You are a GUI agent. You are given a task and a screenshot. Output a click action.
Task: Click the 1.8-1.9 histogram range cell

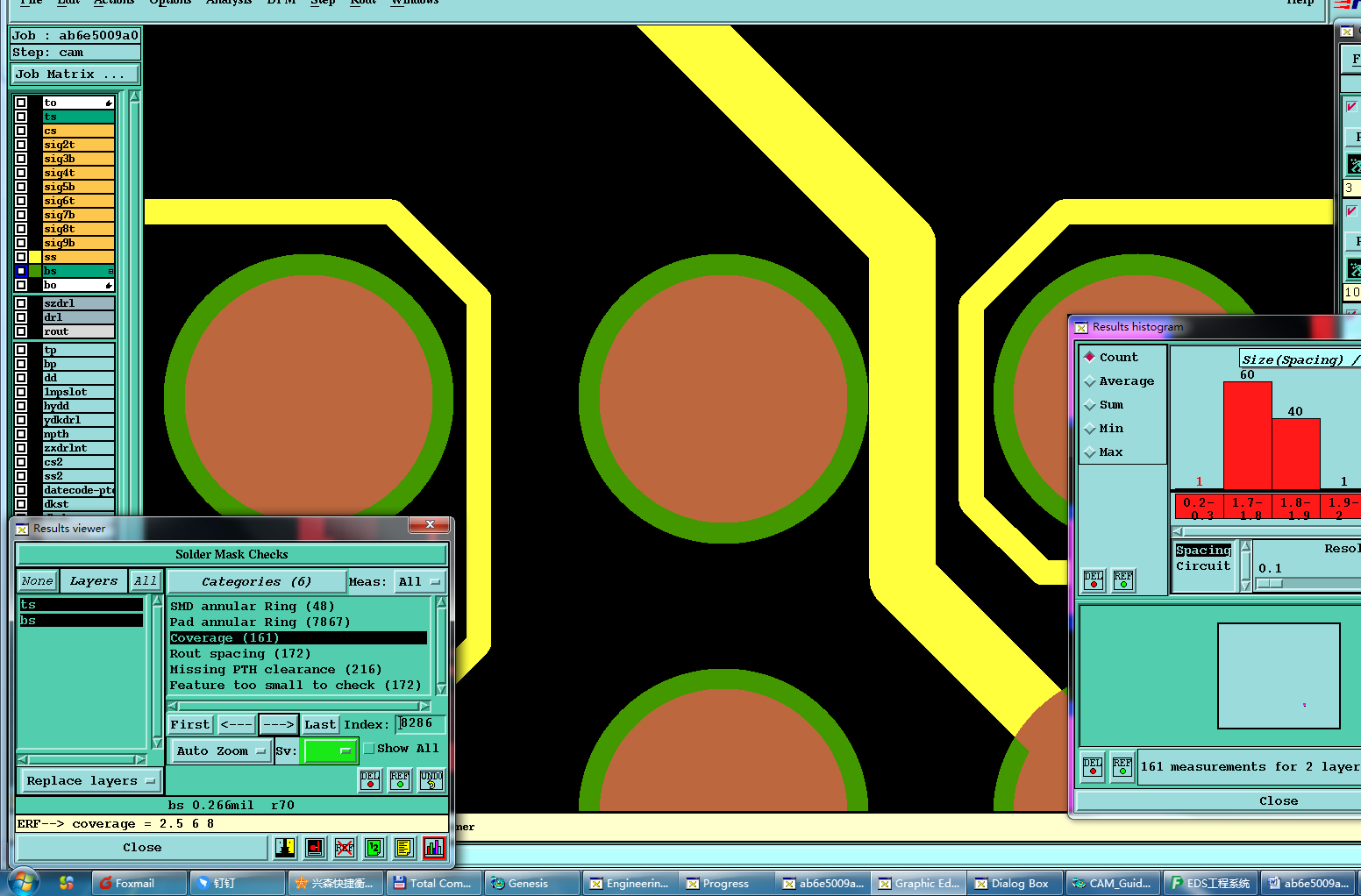pos(1294,508)
